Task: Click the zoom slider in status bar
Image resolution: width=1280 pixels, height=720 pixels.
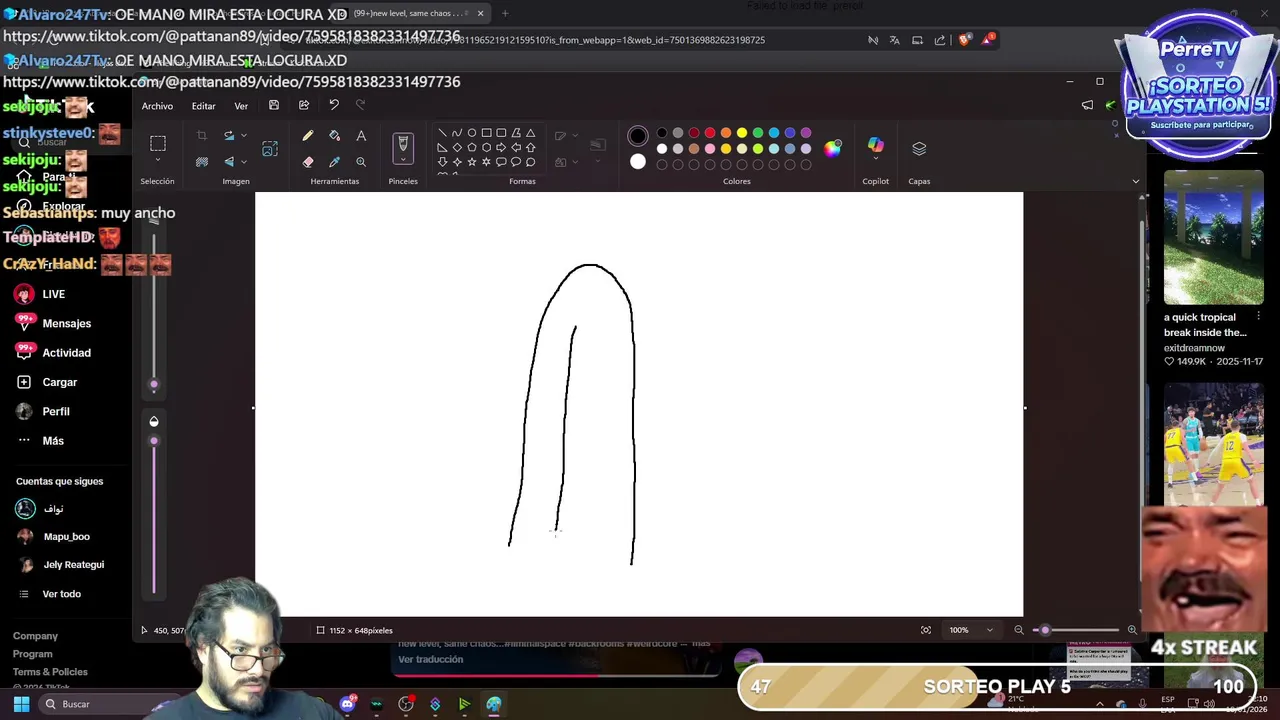Action: [x=1076, y=630]
